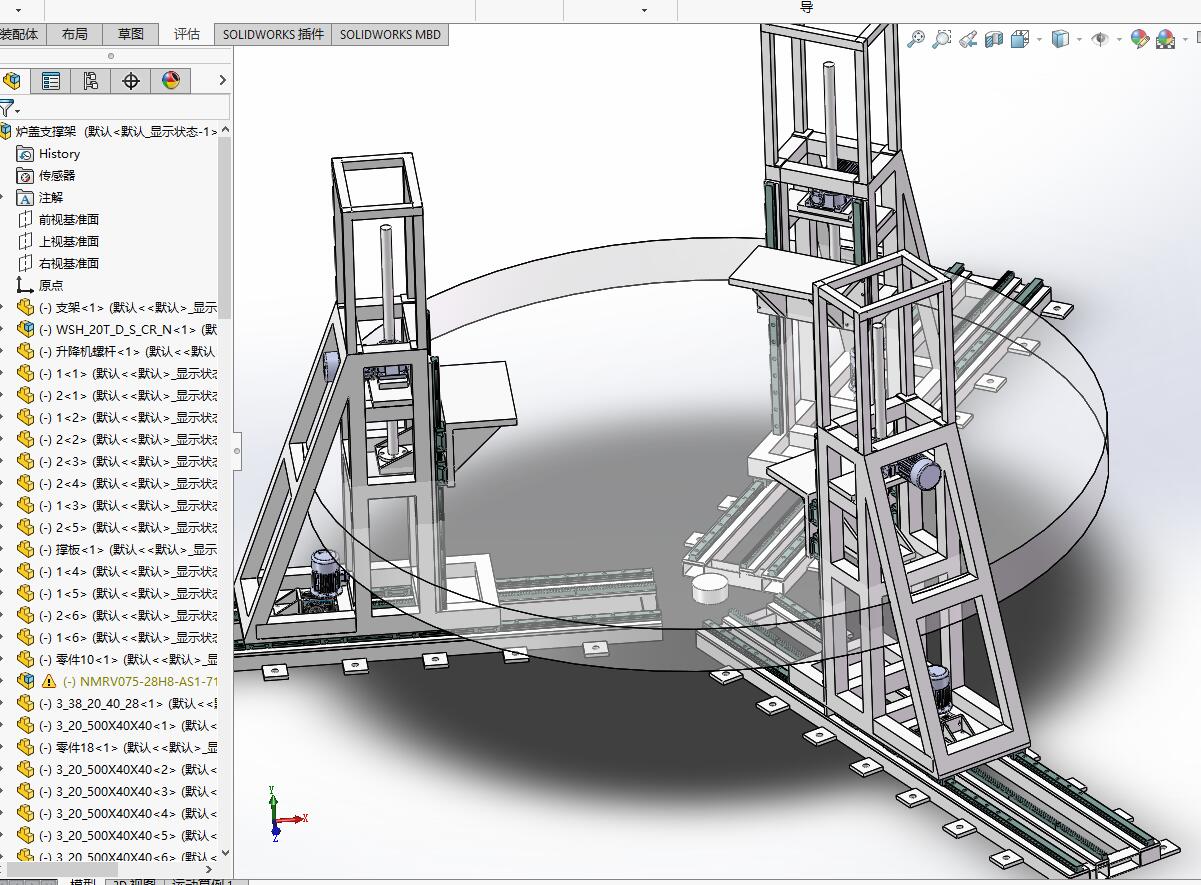1201x885 pixels.
Task: Open the PropertyManager panel tab
Action: click(x=51, y=81)
